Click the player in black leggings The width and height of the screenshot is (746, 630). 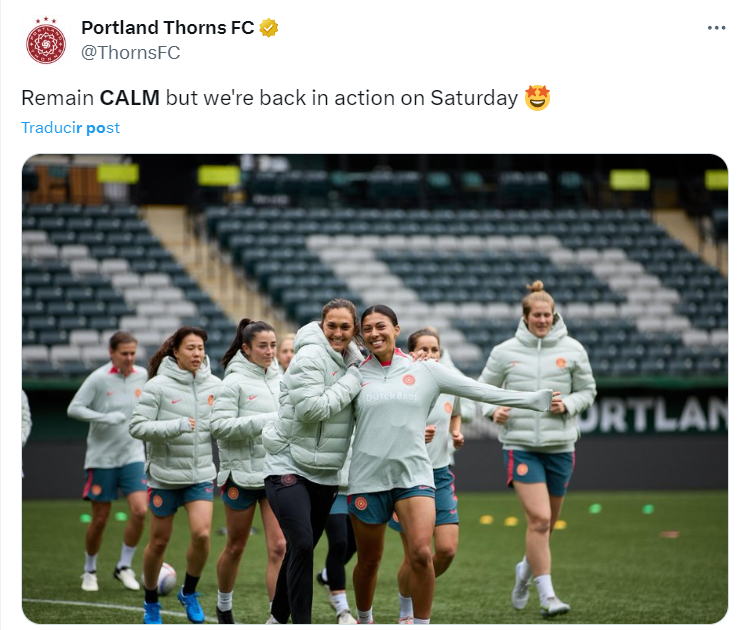[312, 461]
